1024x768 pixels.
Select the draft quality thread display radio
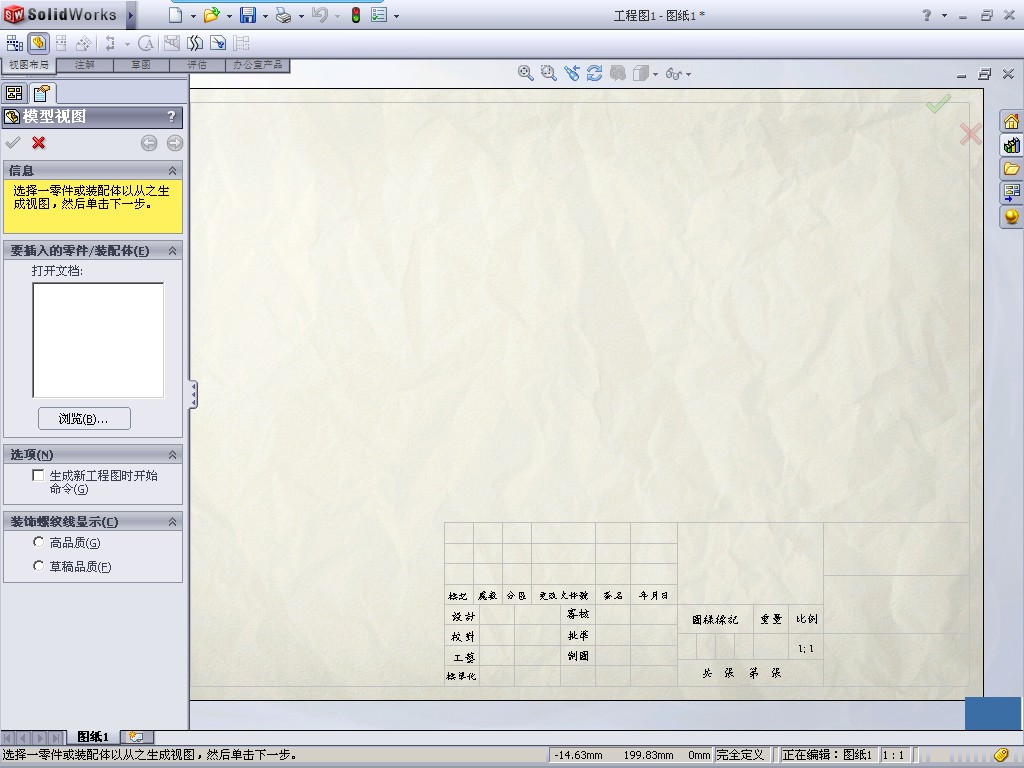39,566
